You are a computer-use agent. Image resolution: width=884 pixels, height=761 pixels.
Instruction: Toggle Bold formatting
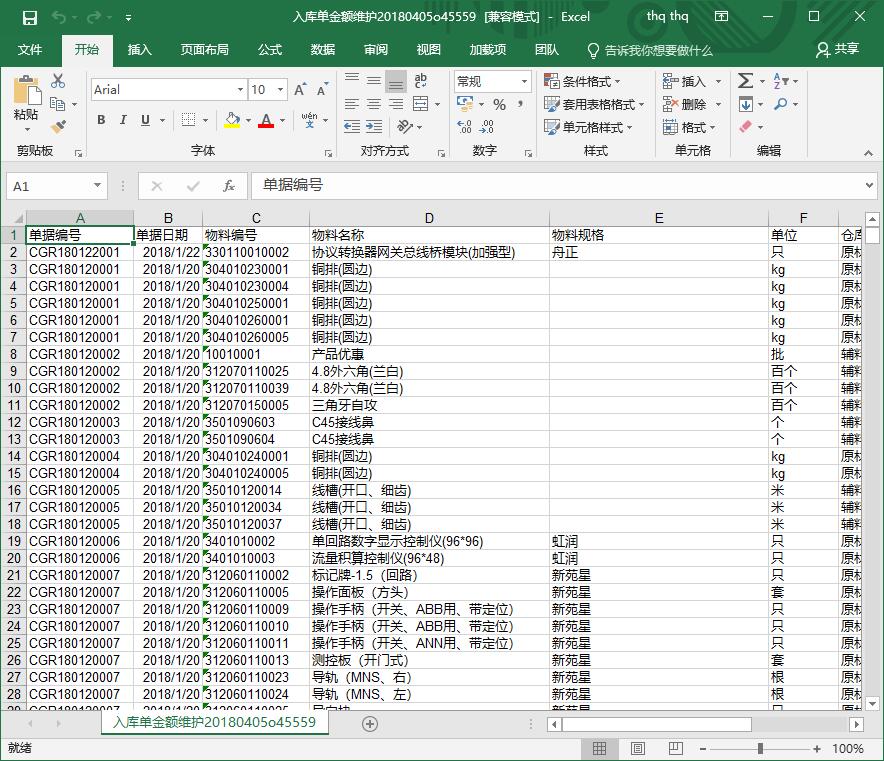pyautogui.click(x=101, y=120)
